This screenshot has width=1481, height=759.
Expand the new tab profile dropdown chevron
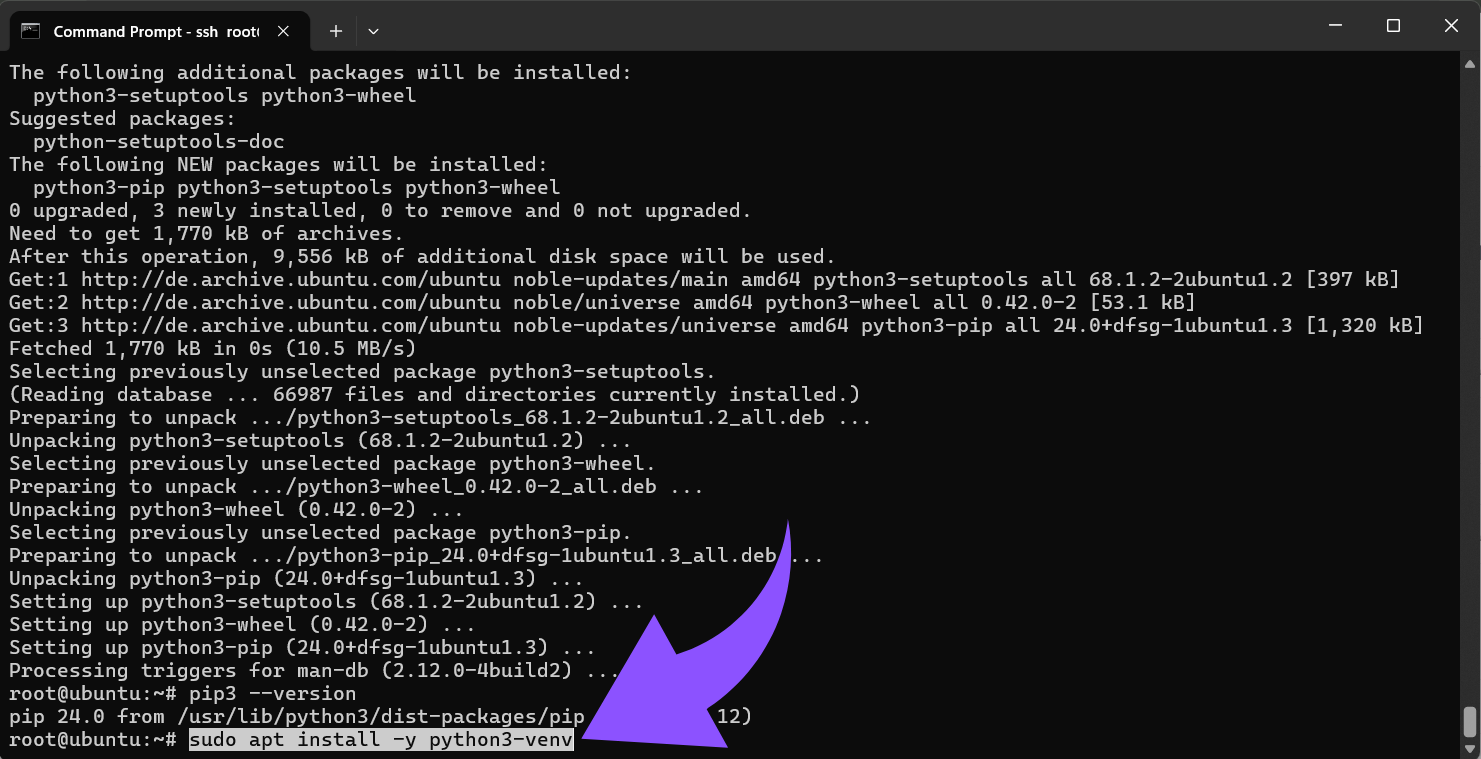coord(373,31)
